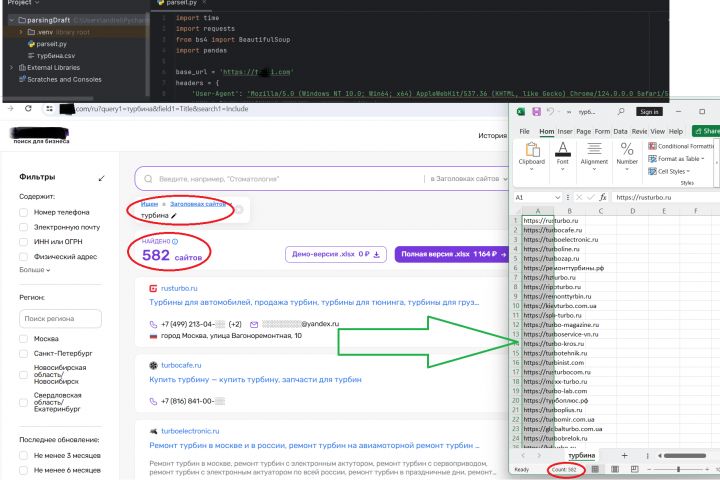Open the Project view dropdown in PyCharm
The height and width of the screenshot is (480, 720).
tap(23, 3)
